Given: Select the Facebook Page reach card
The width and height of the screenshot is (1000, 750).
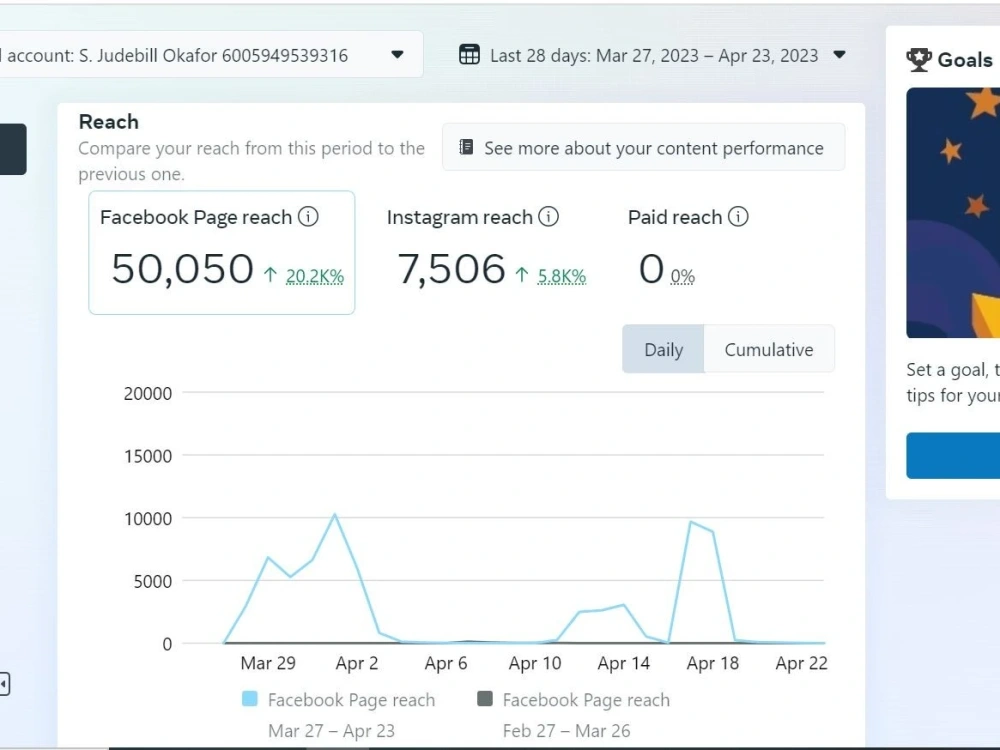Looking at the screenshot, I should 222,253.
